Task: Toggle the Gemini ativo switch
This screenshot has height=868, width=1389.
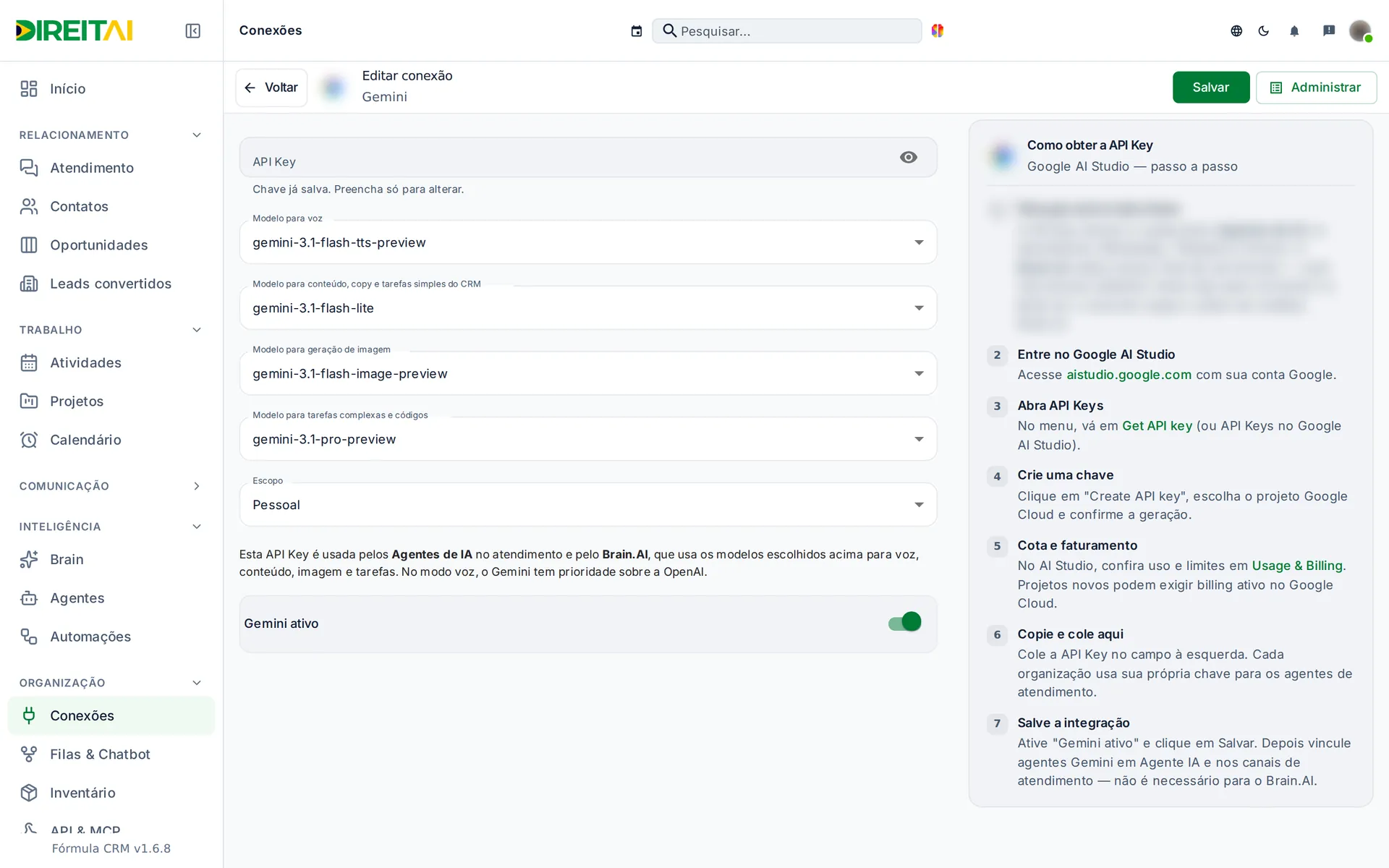Action: pyautogui.click(x=904, y=622)
